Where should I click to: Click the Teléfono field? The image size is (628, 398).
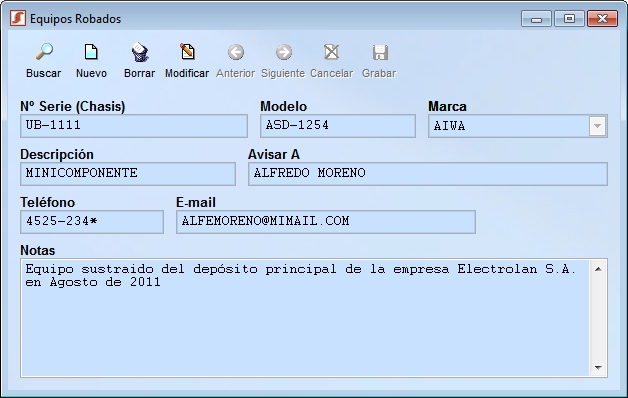pyautogui.click(x=92, y=222)
